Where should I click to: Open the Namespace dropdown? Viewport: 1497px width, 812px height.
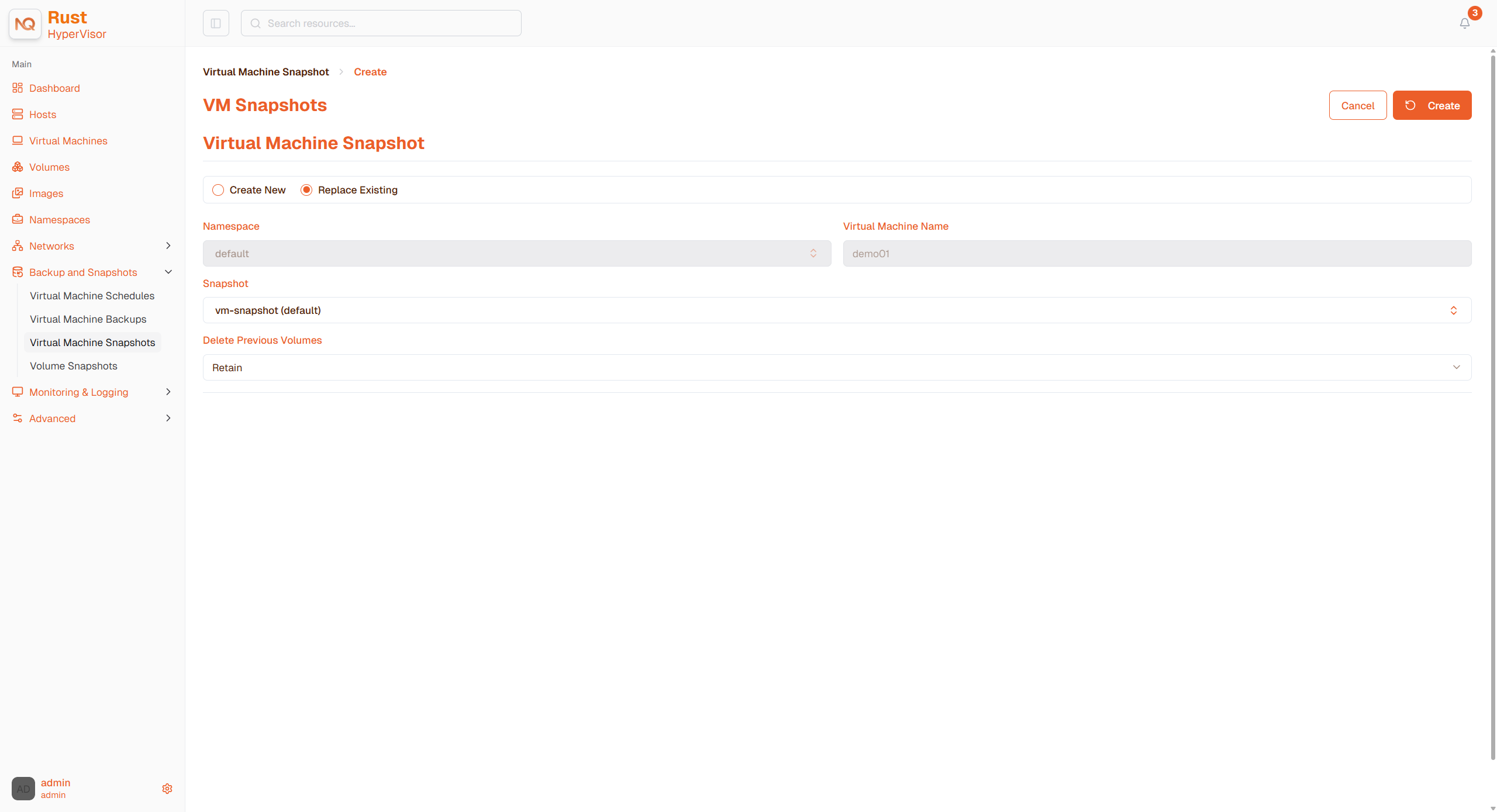pos(517,253)
